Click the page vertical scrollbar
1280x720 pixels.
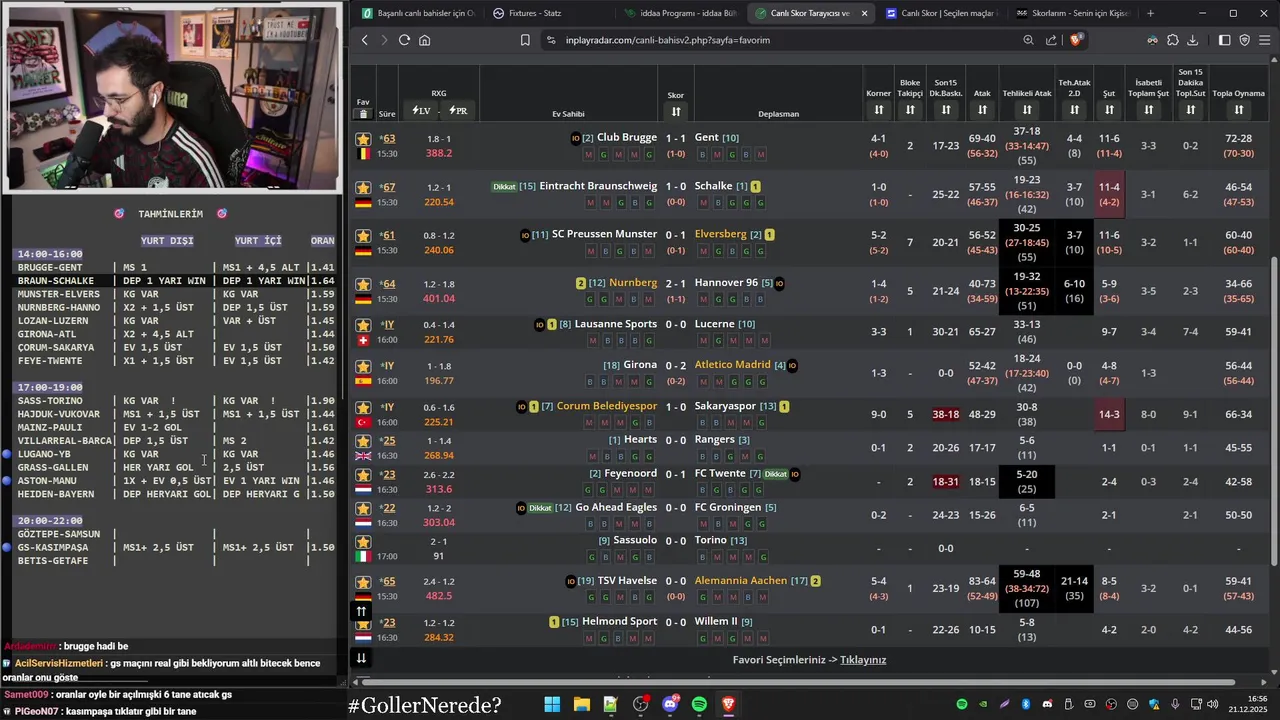click(x=1274, y=411)
